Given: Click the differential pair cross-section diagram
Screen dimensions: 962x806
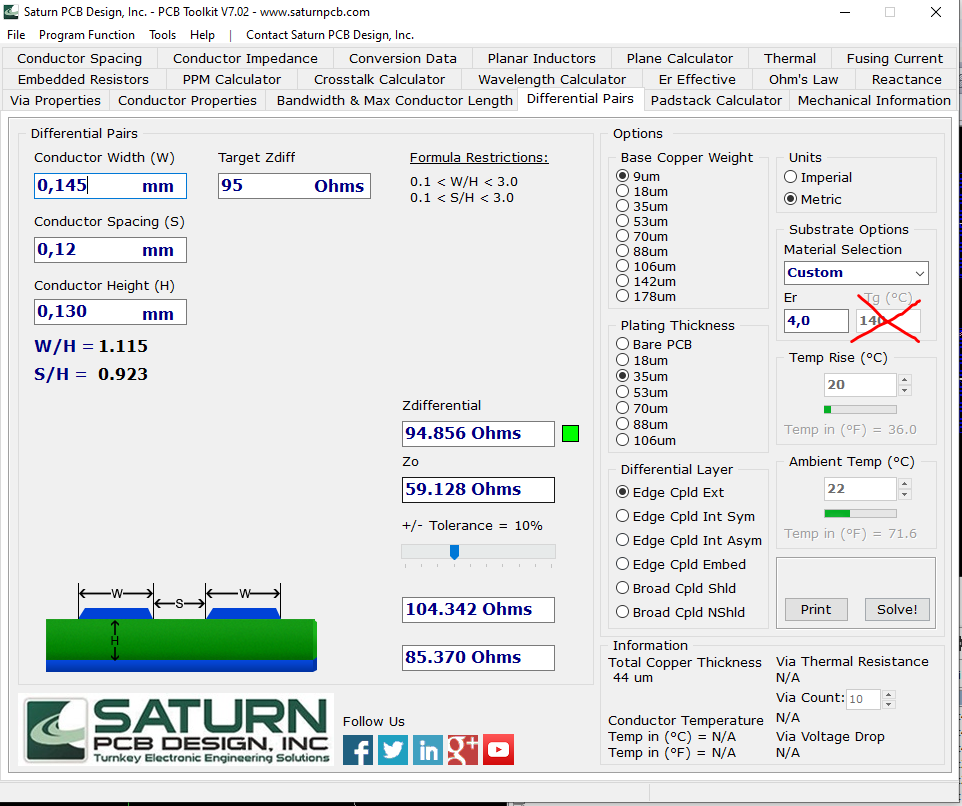Looking at the screenshot, I should [182, 627].
